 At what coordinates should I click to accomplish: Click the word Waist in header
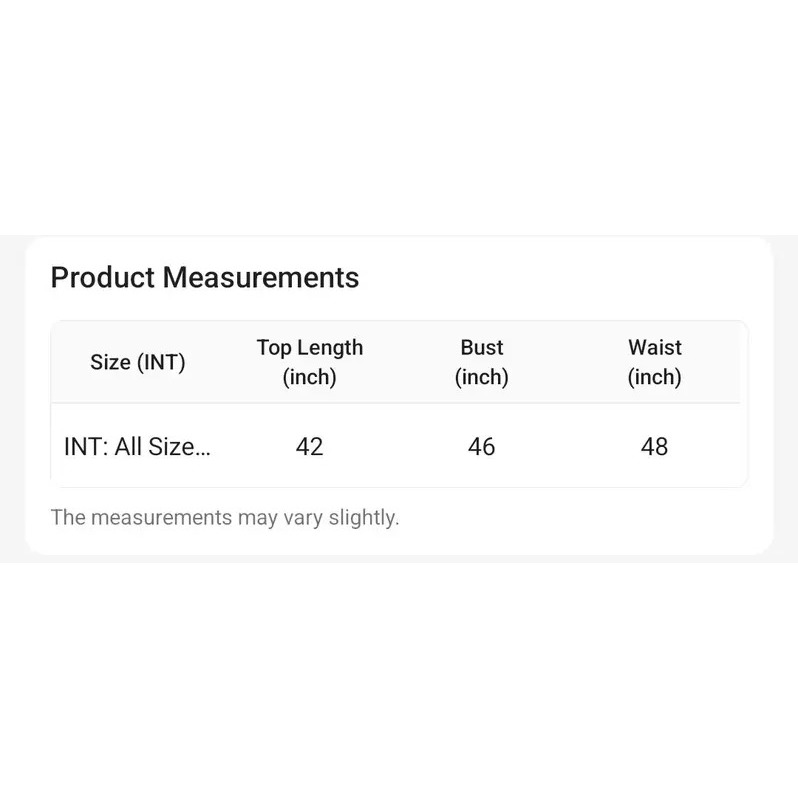654,348
